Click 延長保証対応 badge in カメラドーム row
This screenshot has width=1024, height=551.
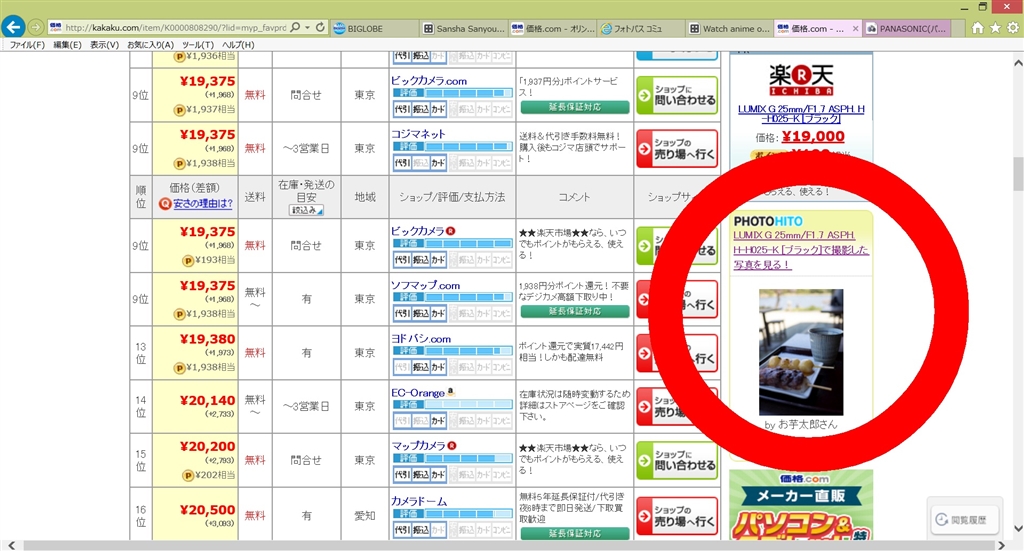(575, 533)
